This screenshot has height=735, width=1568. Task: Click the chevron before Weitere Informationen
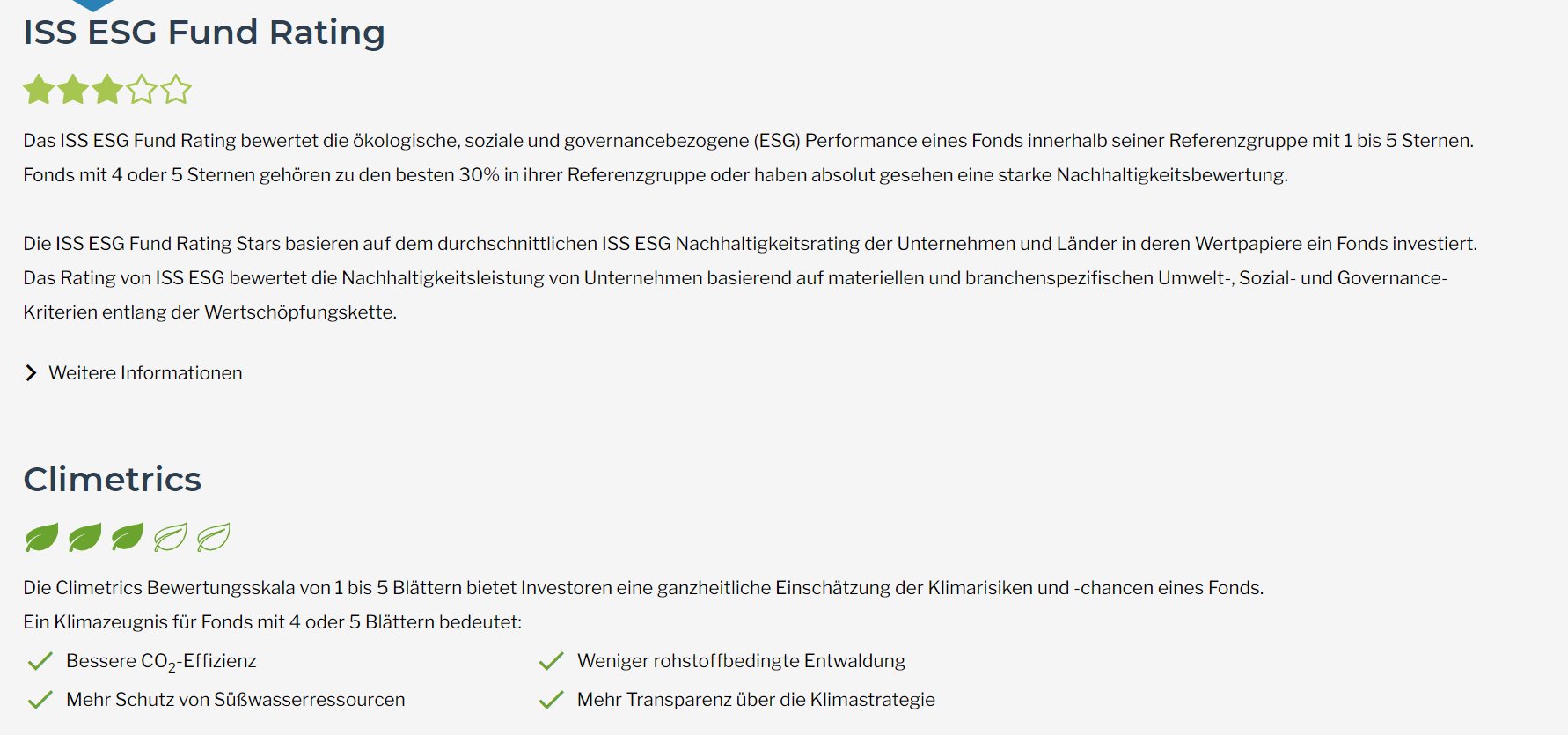(32, 372)
